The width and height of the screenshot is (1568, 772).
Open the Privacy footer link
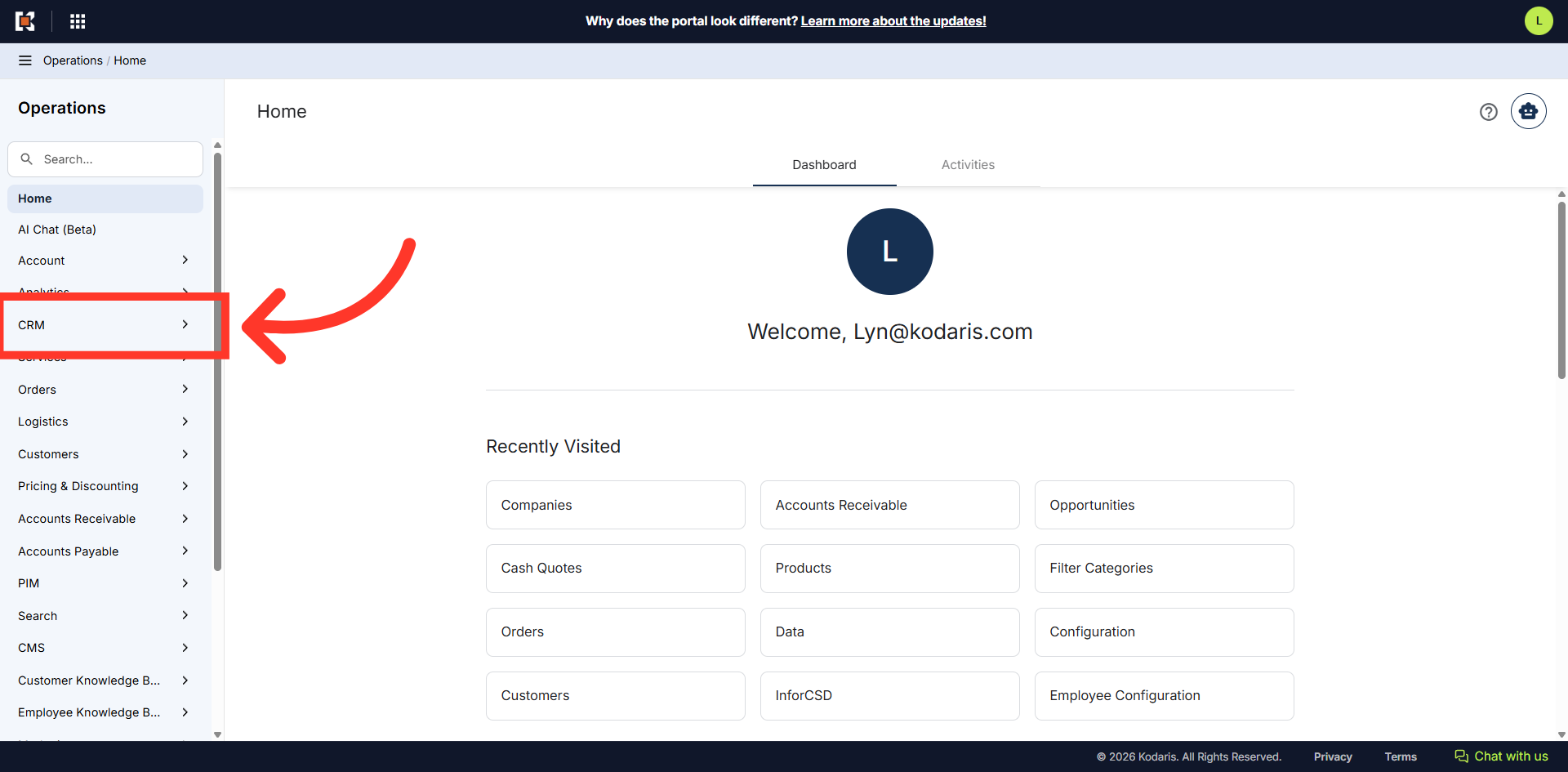point(1333,757)
